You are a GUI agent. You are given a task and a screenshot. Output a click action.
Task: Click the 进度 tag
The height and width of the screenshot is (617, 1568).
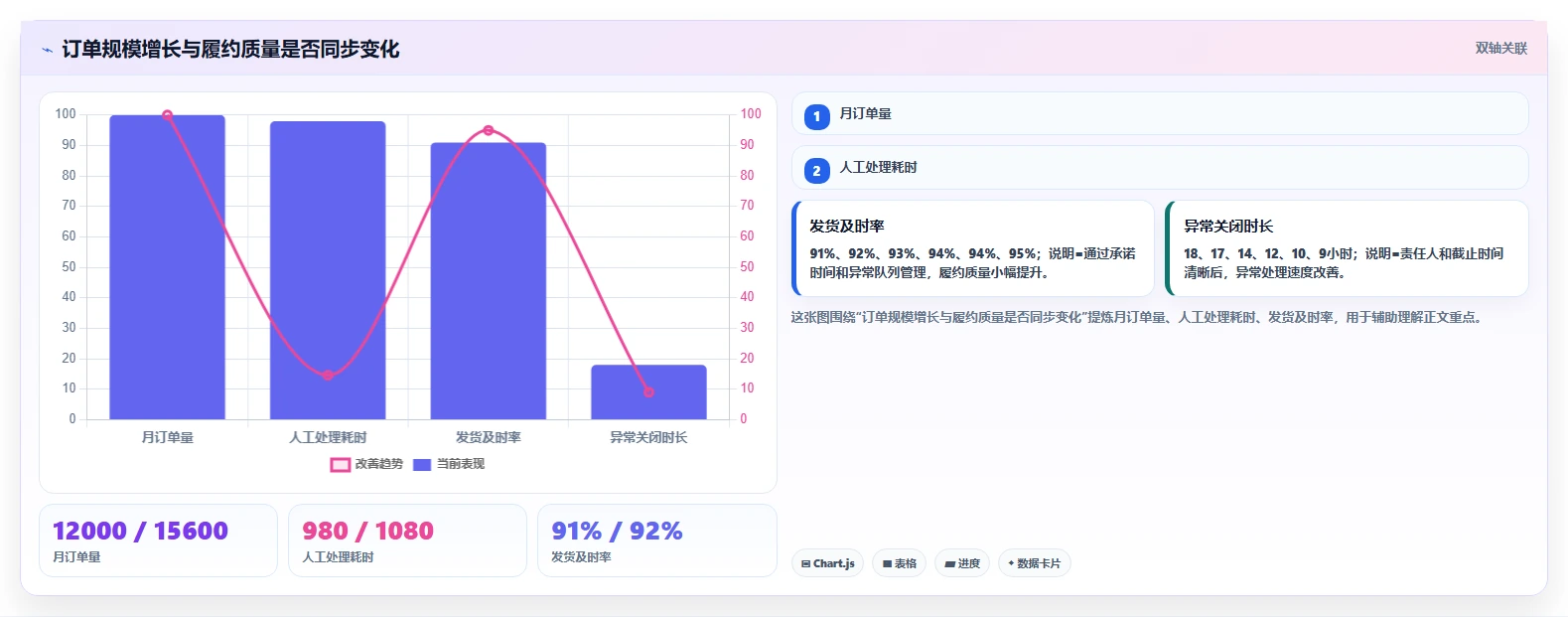[961, 563]
